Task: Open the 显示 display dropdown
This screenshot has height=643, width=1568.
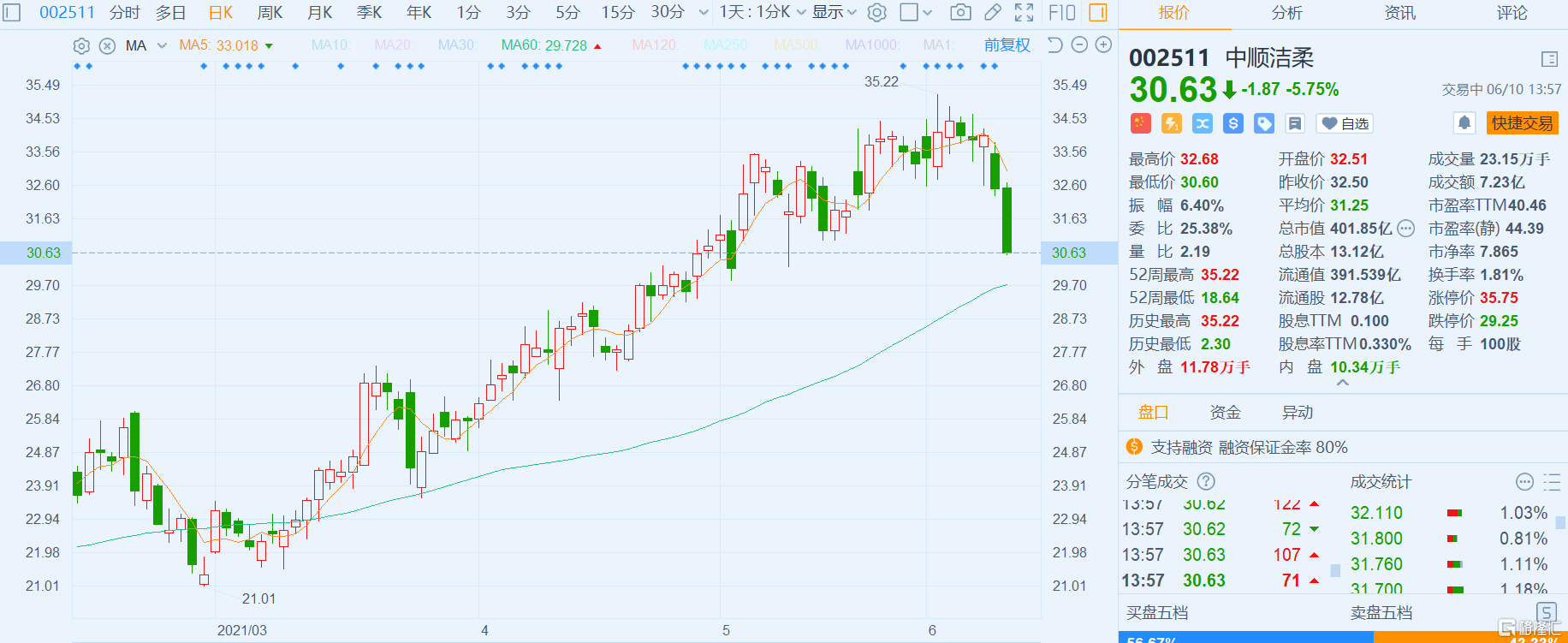Action: click(x=834, y=12)
